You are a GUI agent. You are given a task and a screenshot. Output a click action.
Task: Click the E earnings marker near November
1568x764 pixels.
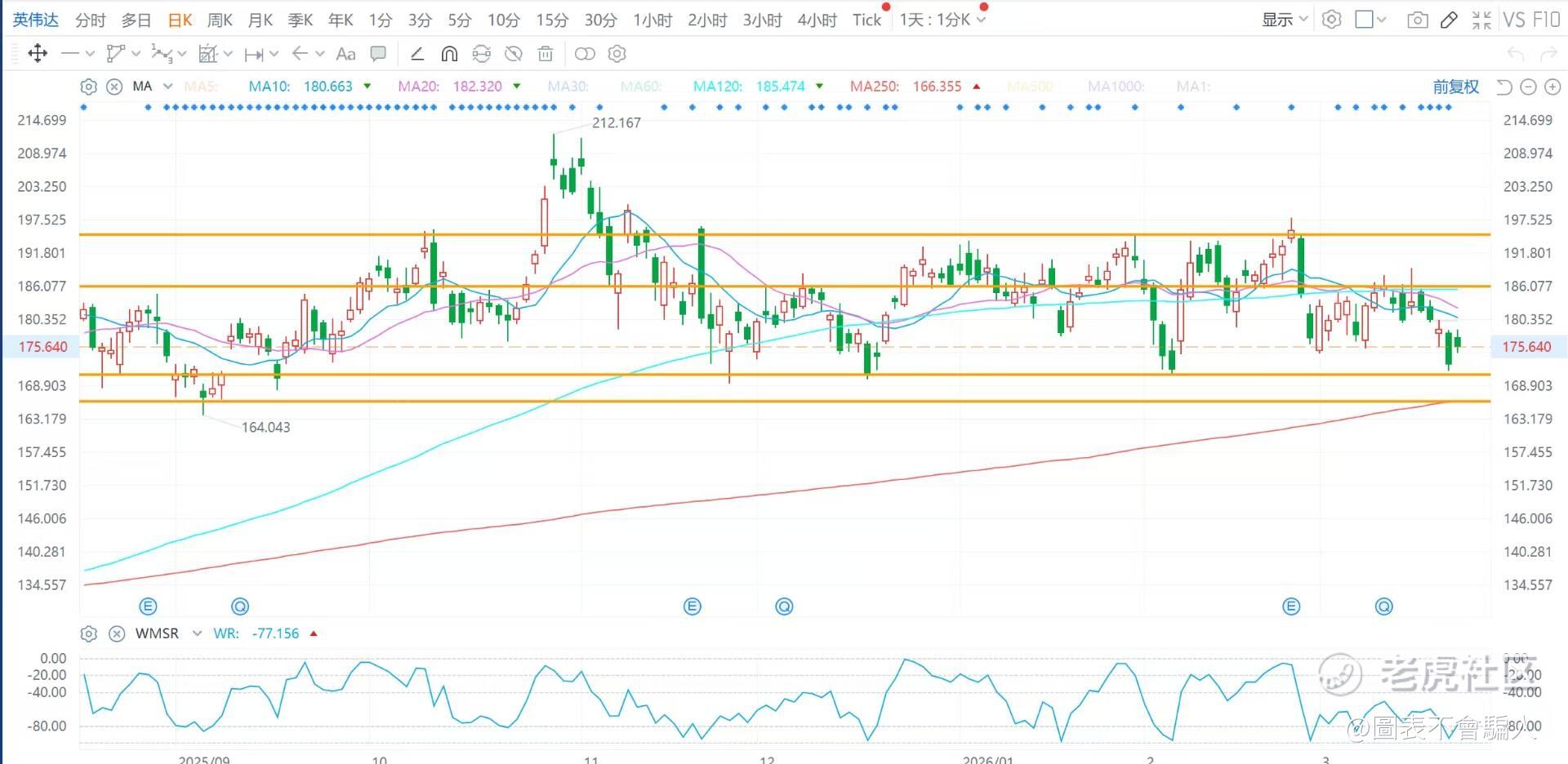[692, 606]
